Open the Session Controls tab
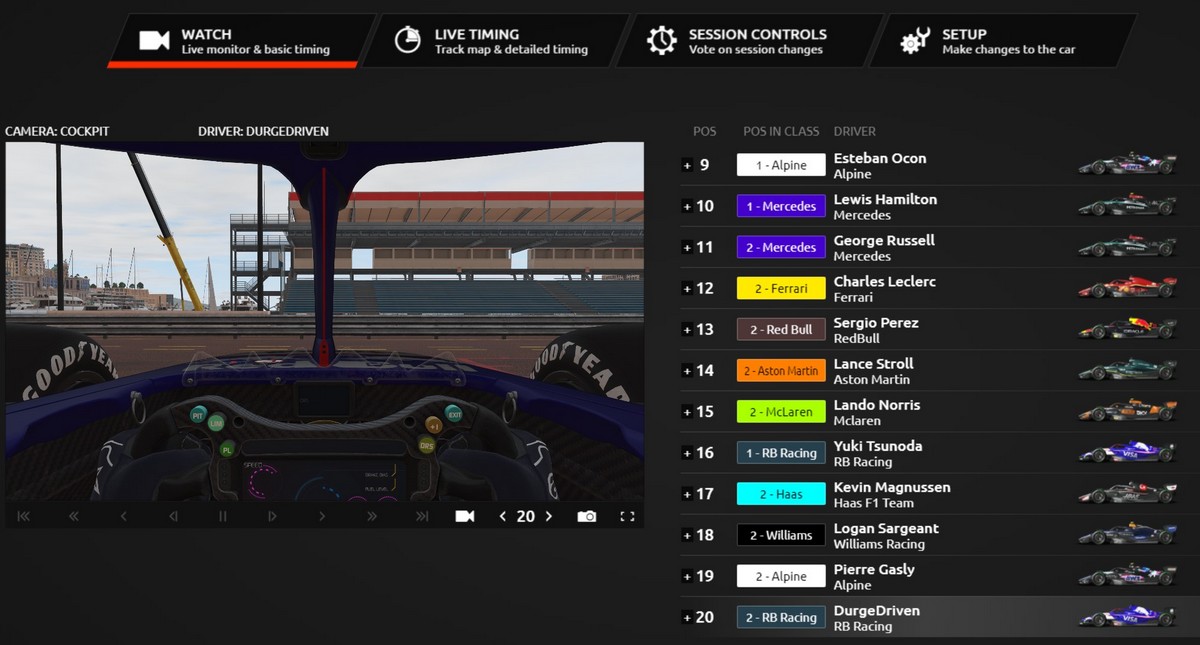The image size is (1200, 645). 748,40
